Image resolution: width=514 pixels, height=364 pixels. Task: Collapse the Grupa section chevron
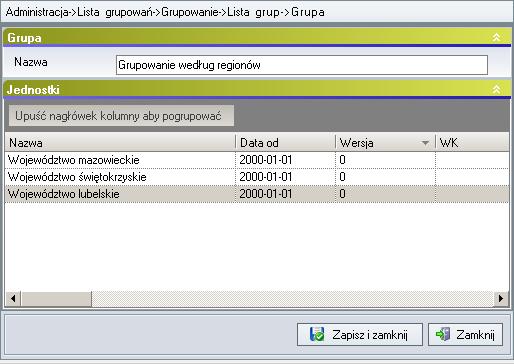(x=496, y=37)
